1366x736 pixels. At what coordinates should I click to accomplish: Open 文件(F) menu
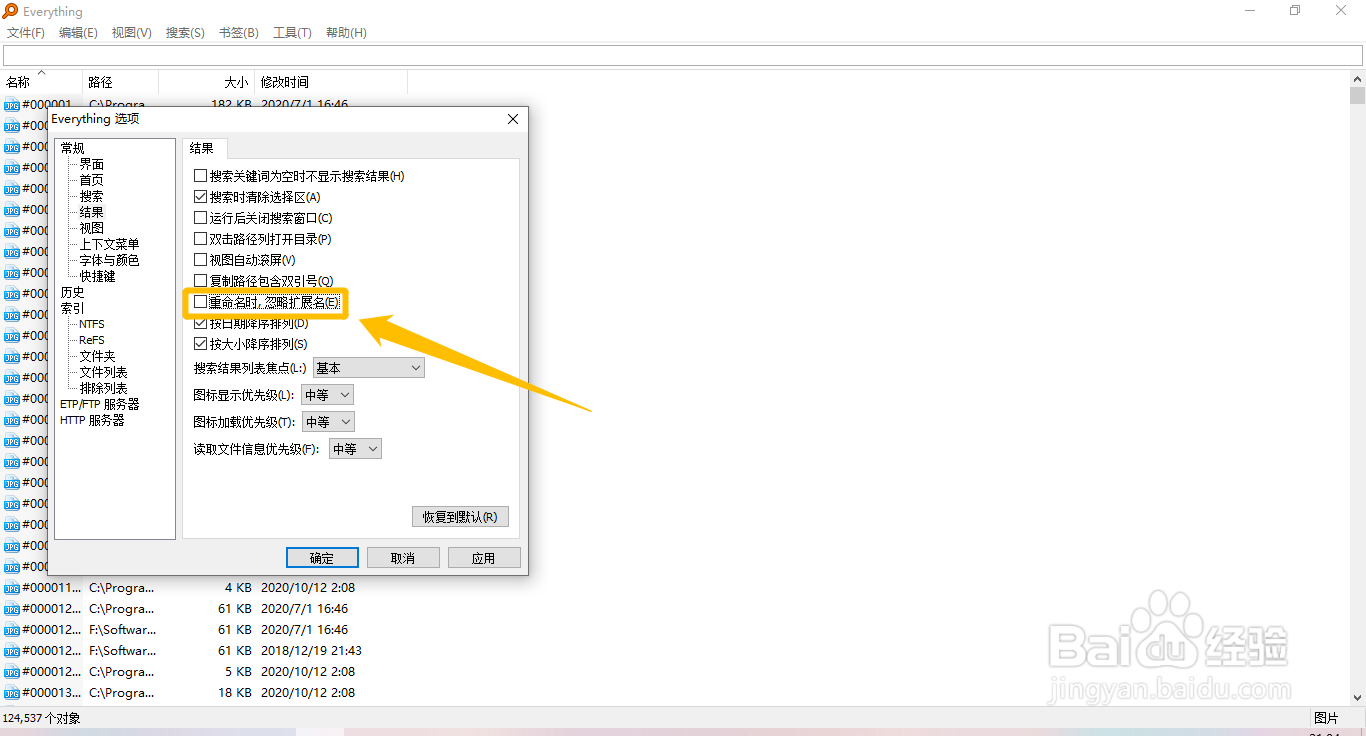click(26, 33)
